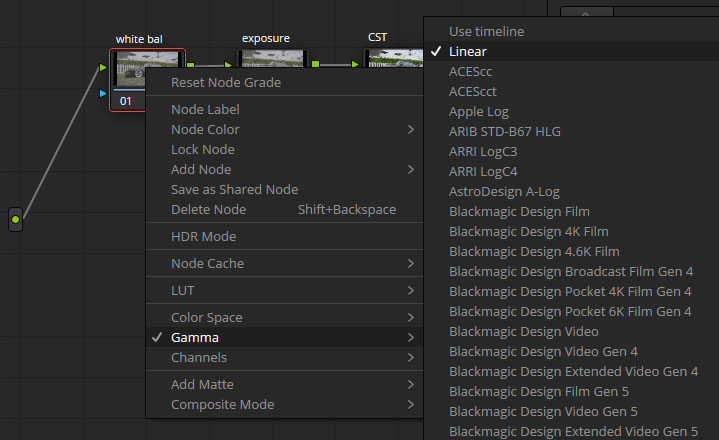Select the exposure node thumbnail
Screen dimensions: 719x440
pos(267,62)
